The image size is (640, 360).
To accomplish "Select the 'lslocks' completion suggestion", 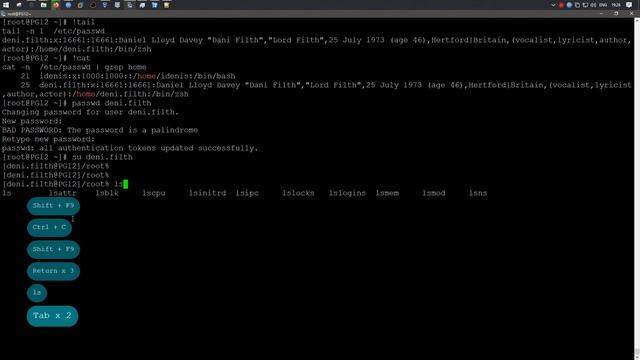I will [298, 193].
